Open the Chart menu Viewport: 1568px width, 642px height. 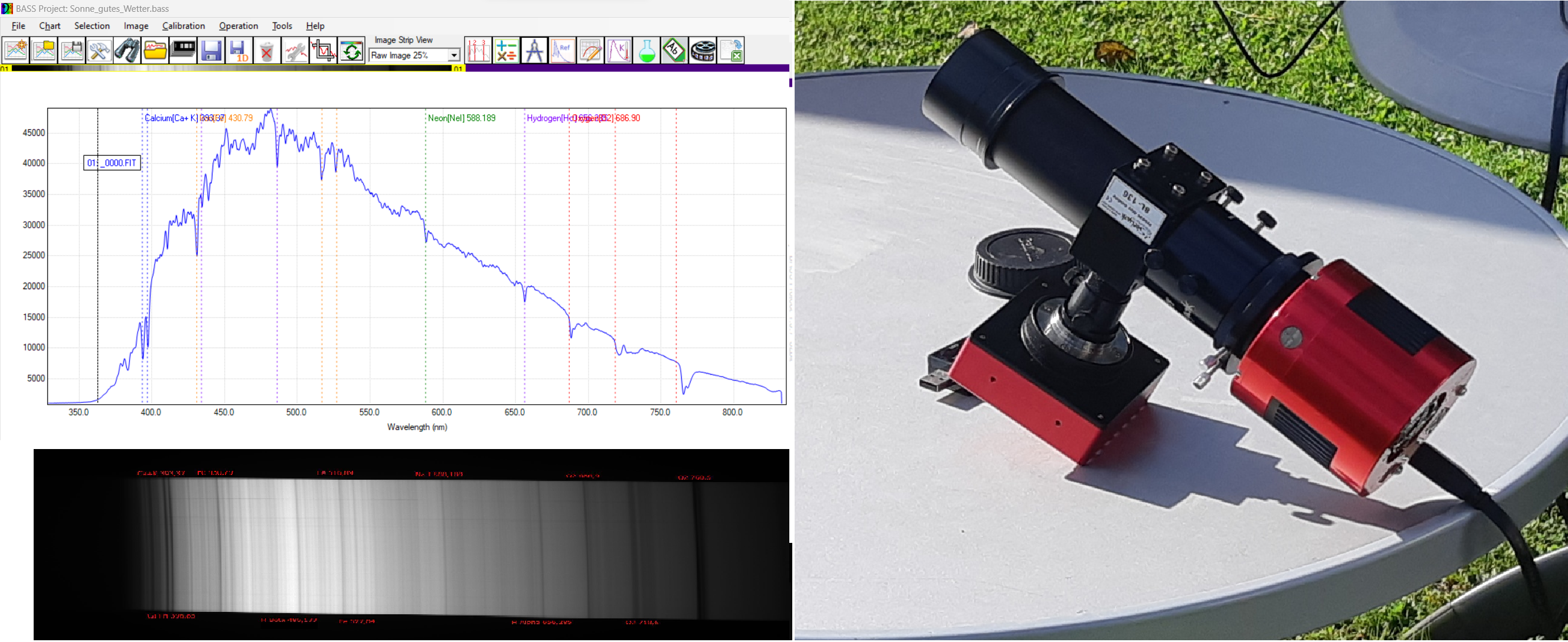(50, 25)
